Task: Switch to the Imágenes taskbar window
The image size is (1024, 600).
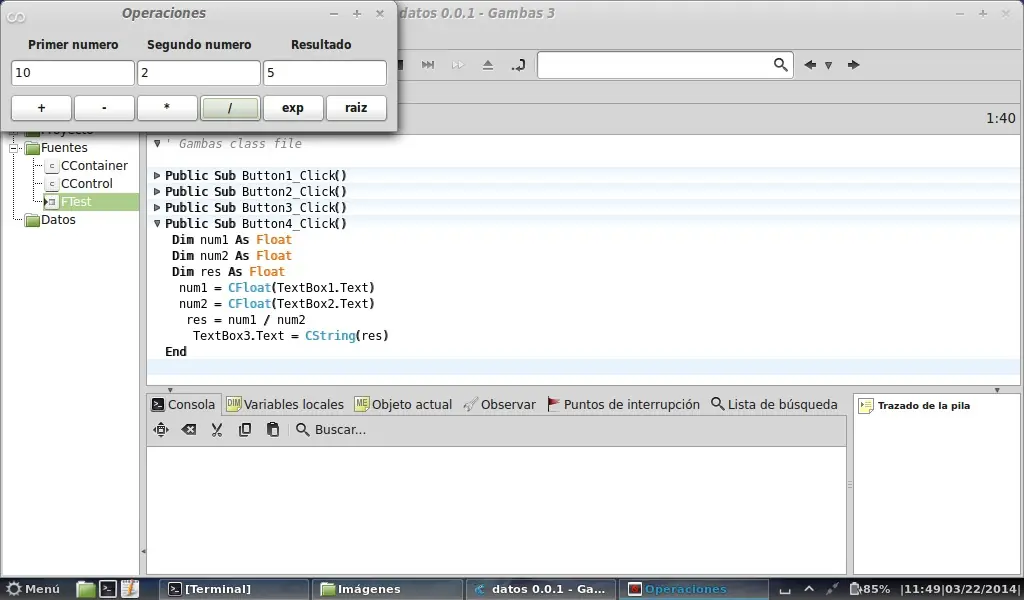Action: coord(387,589)
